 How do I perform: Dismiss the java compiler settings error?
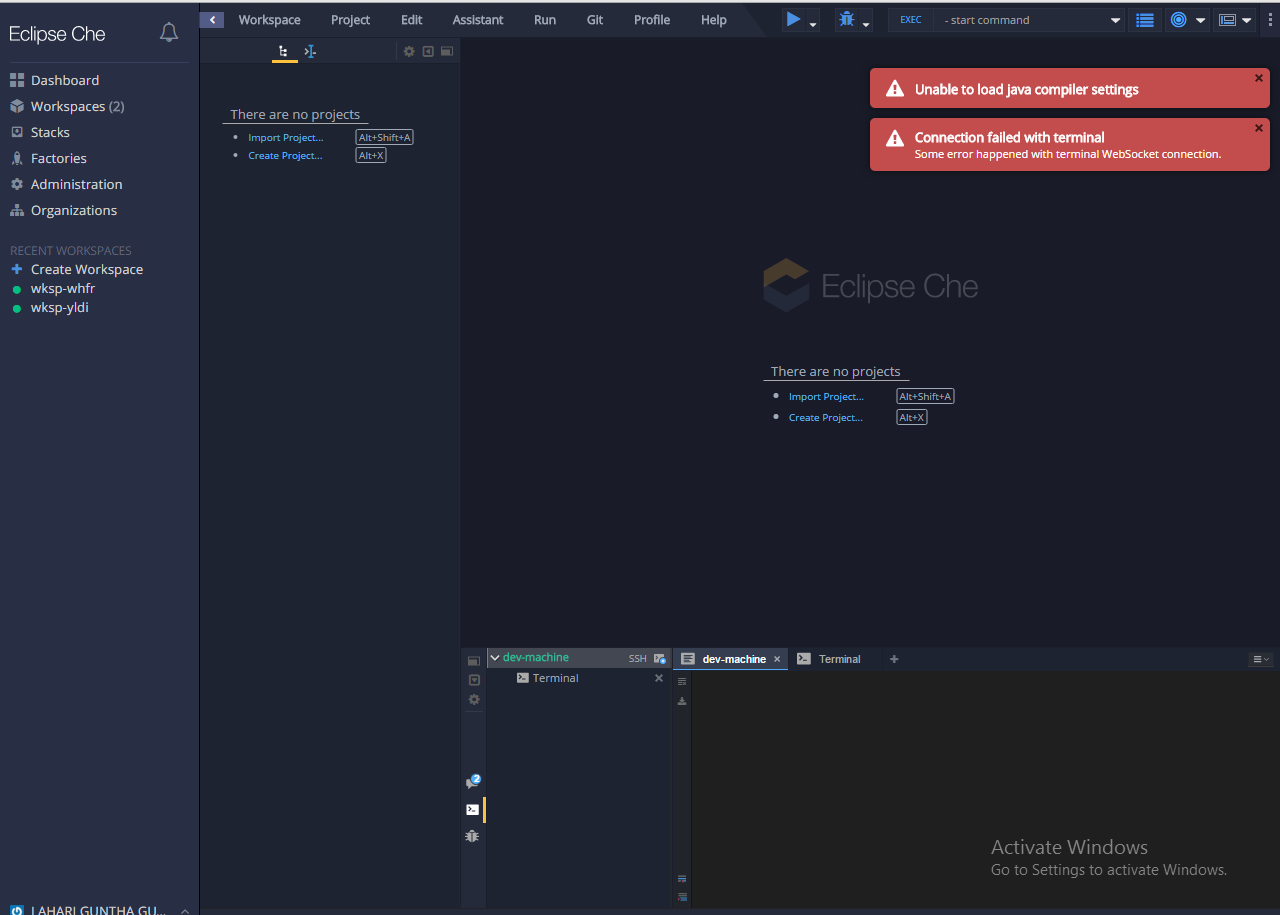click(x=1259, y=78)
